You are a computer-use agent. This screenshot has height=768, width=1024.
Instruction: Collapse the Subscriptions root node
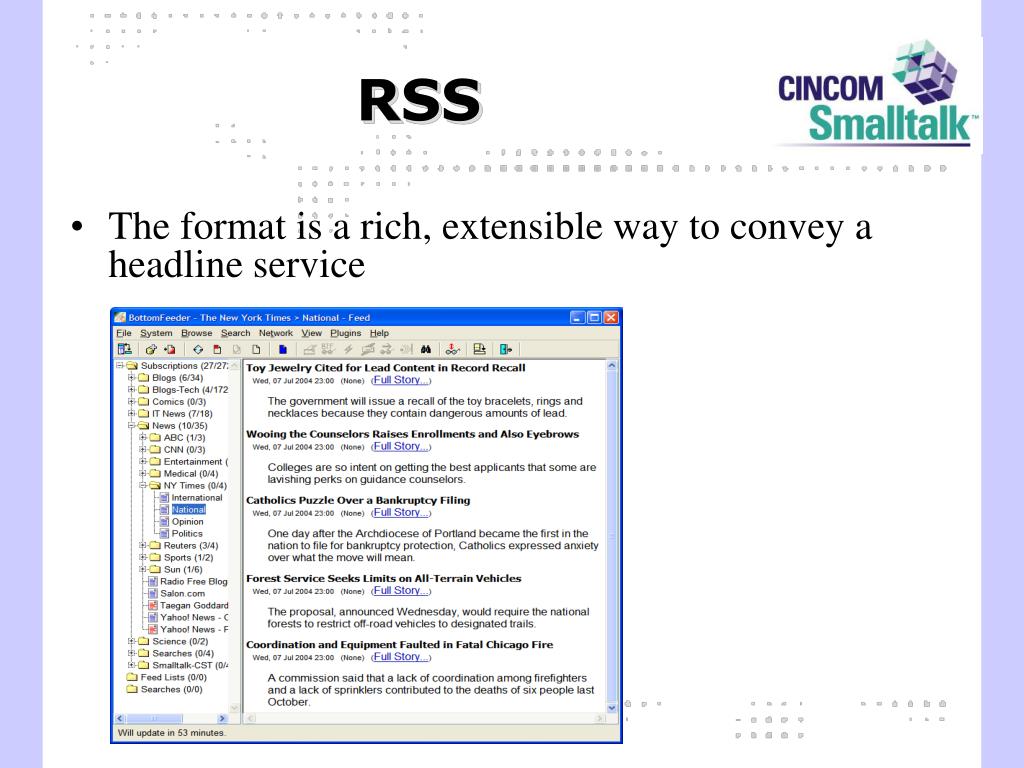[x=120, y=366]
